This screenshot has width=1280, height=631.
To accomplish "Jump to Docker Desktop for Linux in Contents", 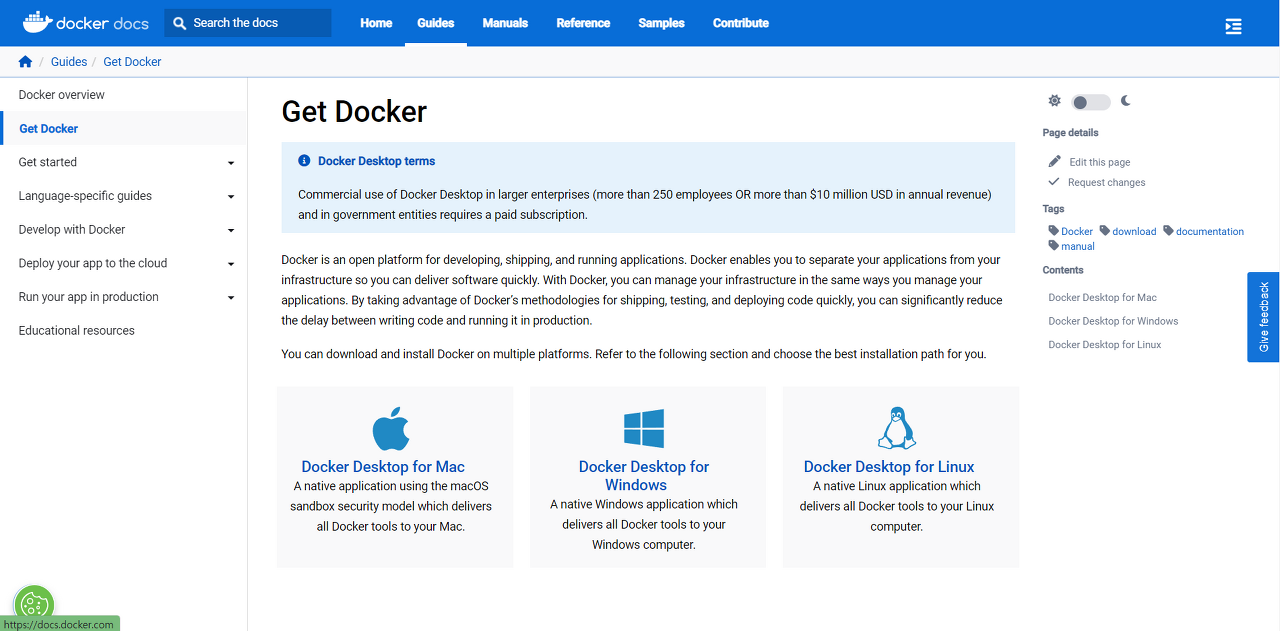I will [1105, 345].
